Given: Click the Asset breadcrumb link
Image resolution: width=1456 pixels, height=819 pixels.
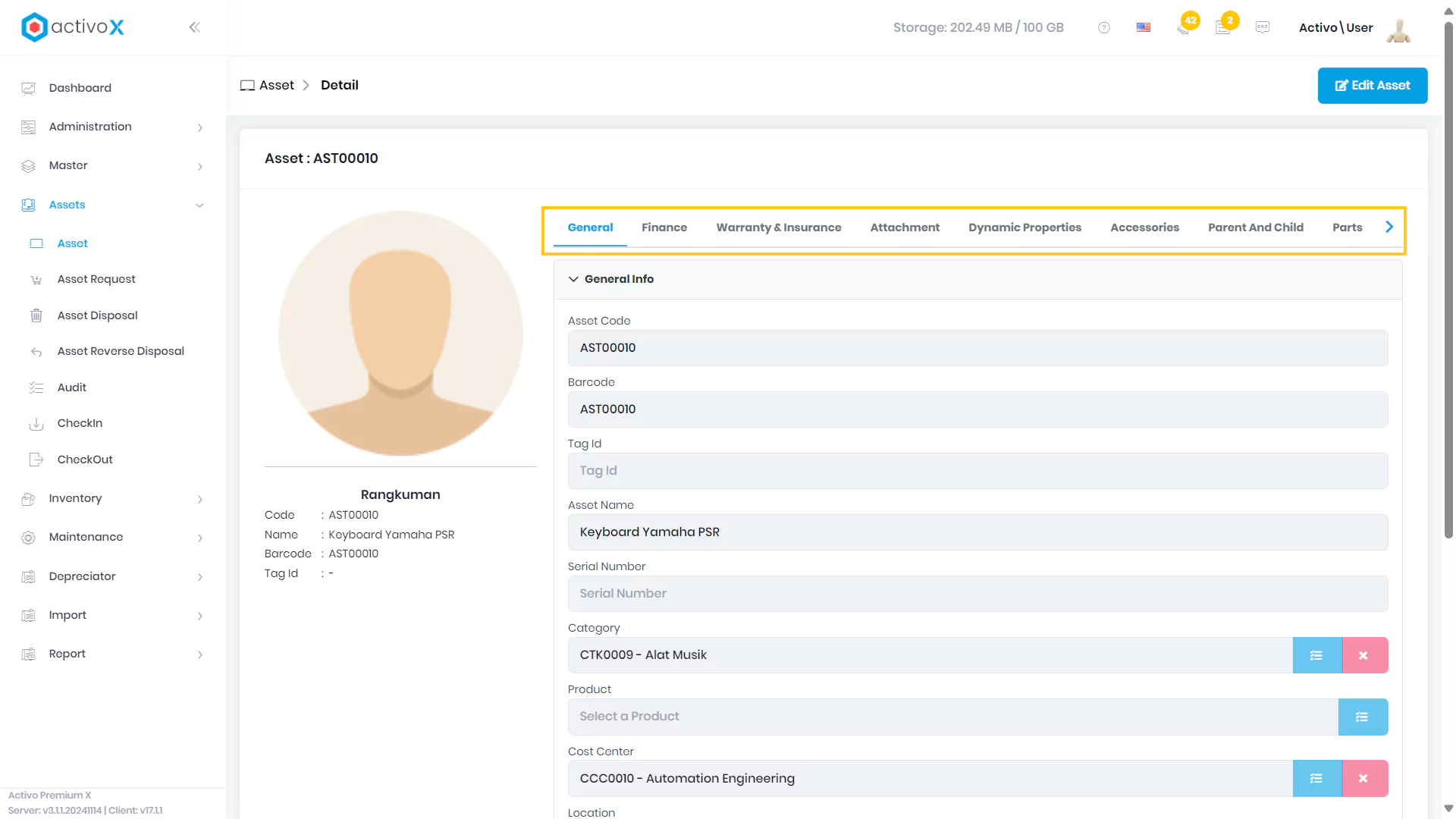Looking at the screenshot, I should (276, 85).
